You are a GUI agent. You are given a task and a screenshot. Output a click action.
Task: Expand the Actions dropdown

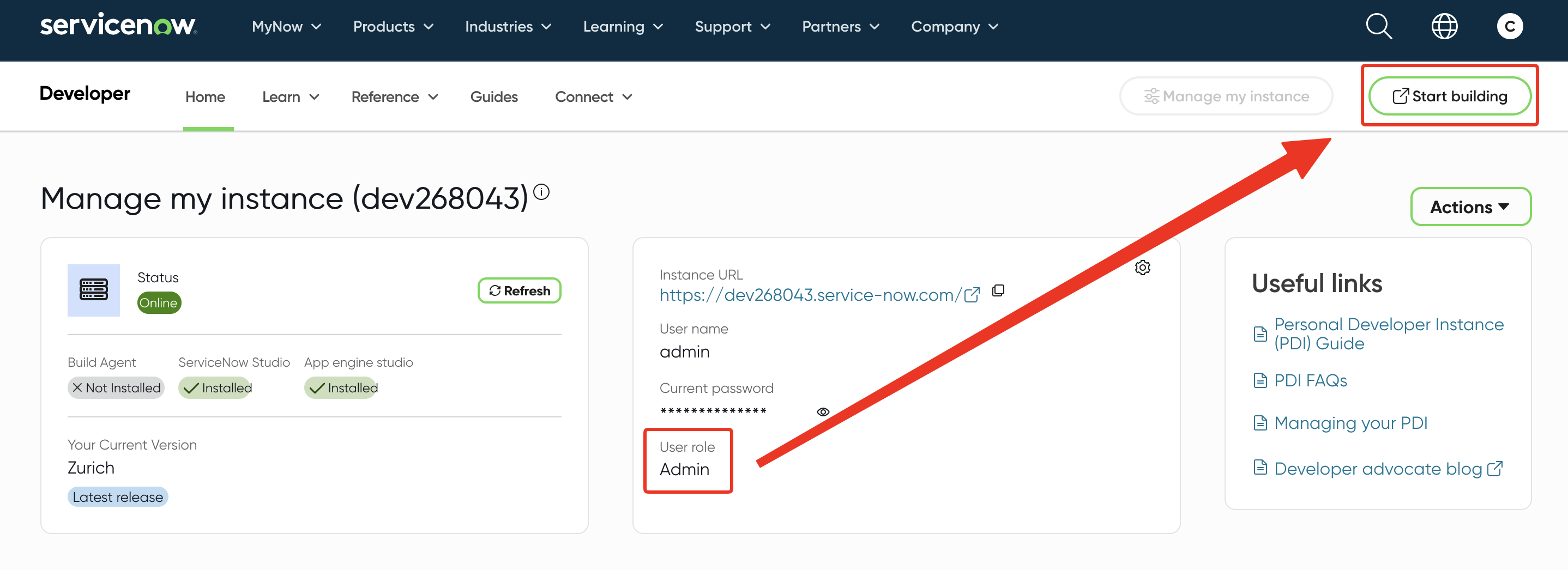click(x=1470, y=207)
